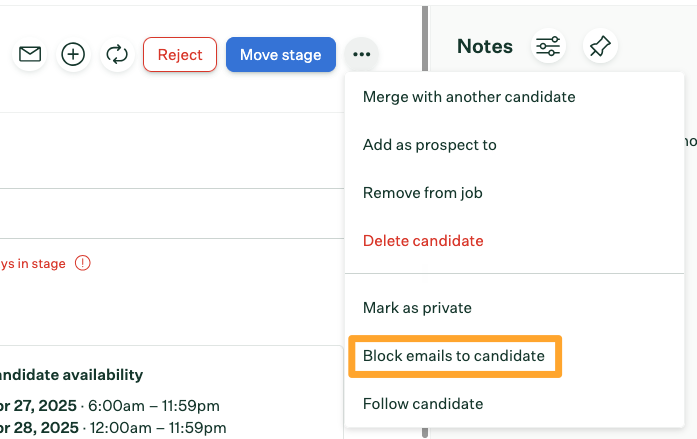Open the Notes filter sliders icon
This screenshot has height=439, width=697.
[548, 46]
